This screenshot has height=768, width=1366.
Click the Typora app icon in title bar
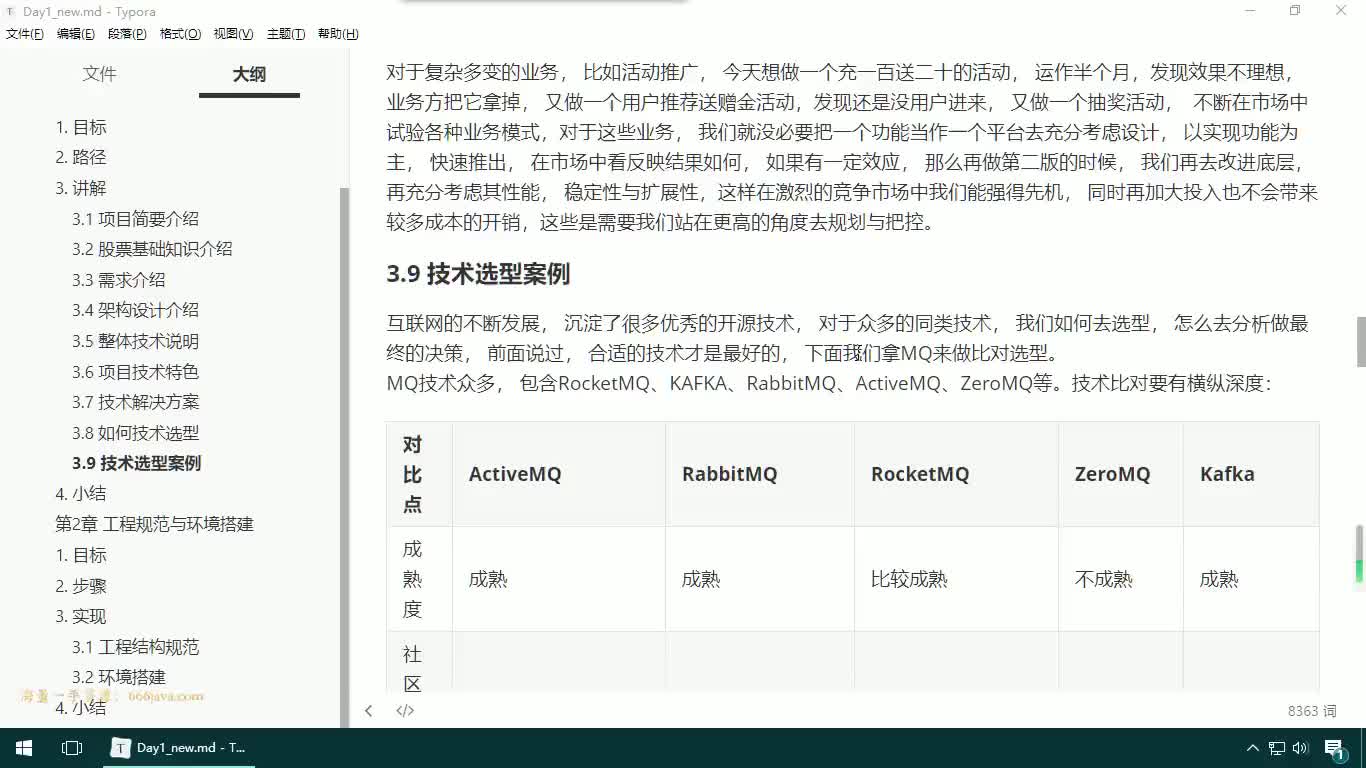click(10, 10)
